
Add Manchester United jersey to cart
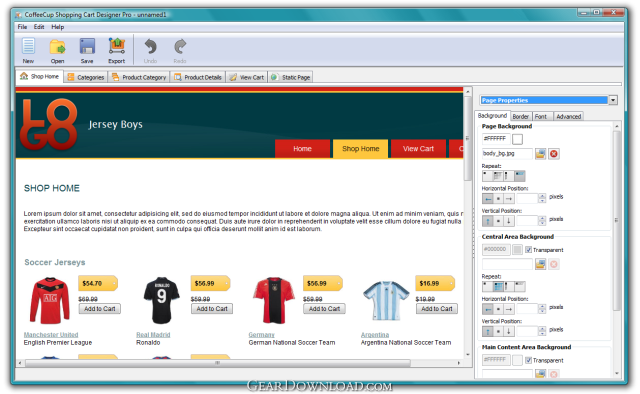(x=100, y=309)
